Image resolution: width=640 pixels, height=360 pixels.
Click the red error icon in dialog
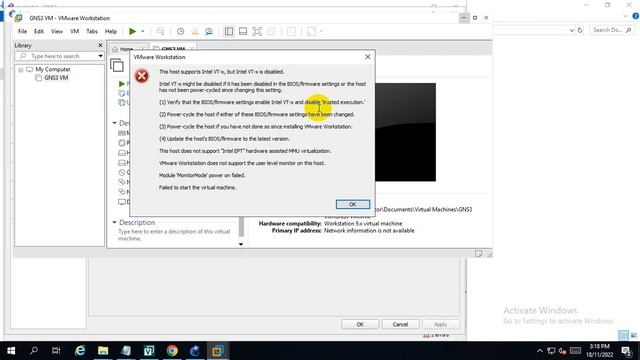(142, 76)
